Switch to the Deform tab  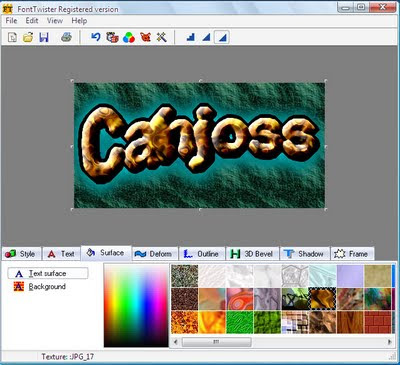(x=155, y=254)
